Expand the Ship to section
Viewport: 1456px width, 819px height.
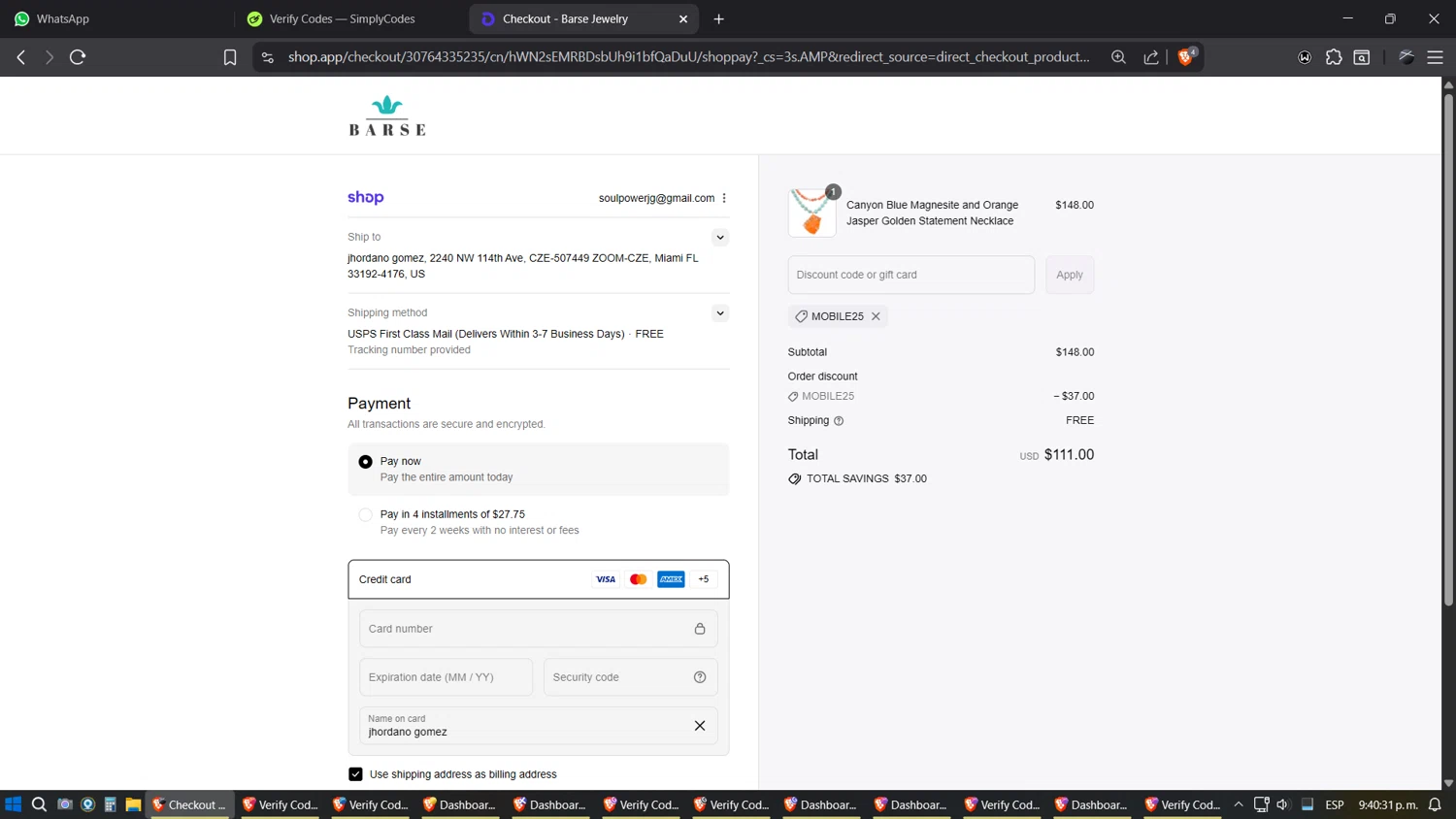(x=720, y=238)
